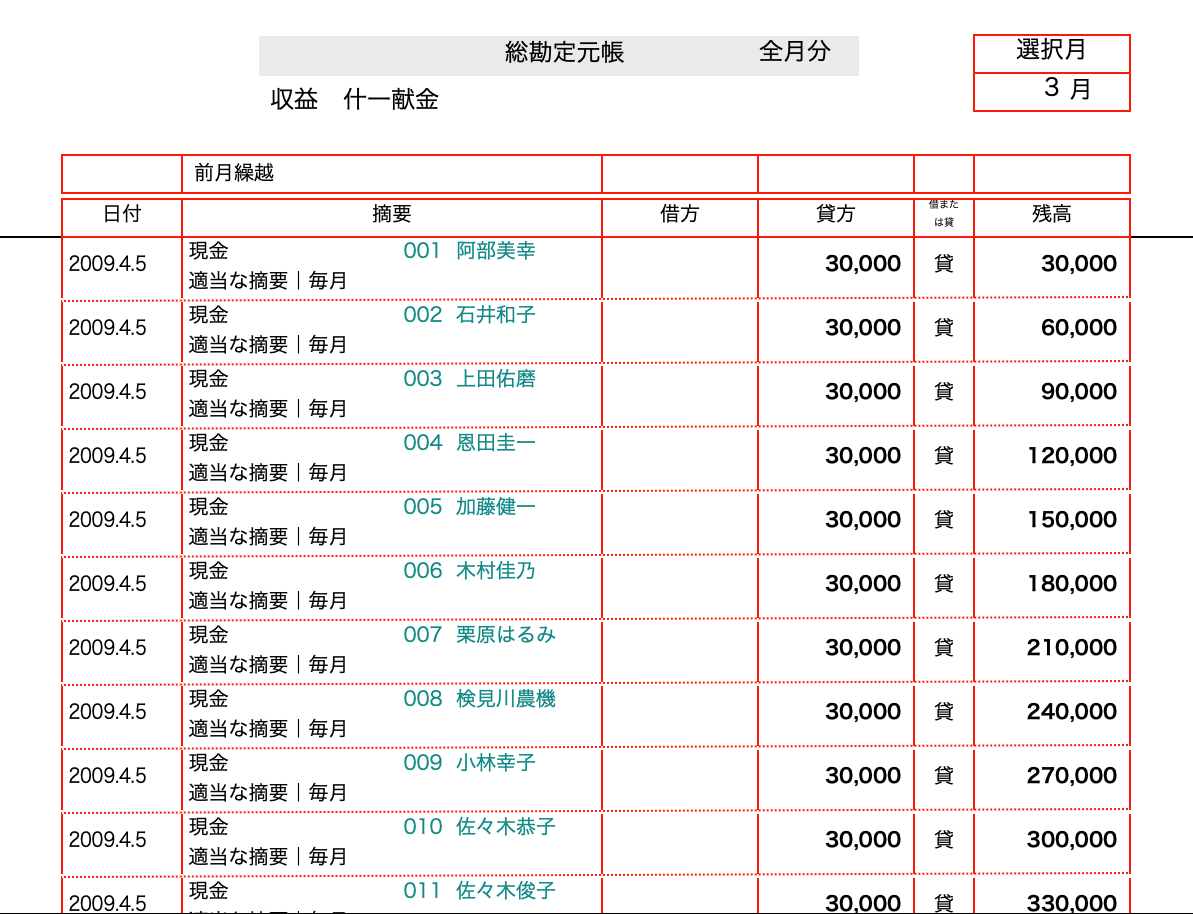The width and height of the screenshot is (1193, 914).
Task: Click the 全月分 label in header bar
Action: [x=794, y=52]
